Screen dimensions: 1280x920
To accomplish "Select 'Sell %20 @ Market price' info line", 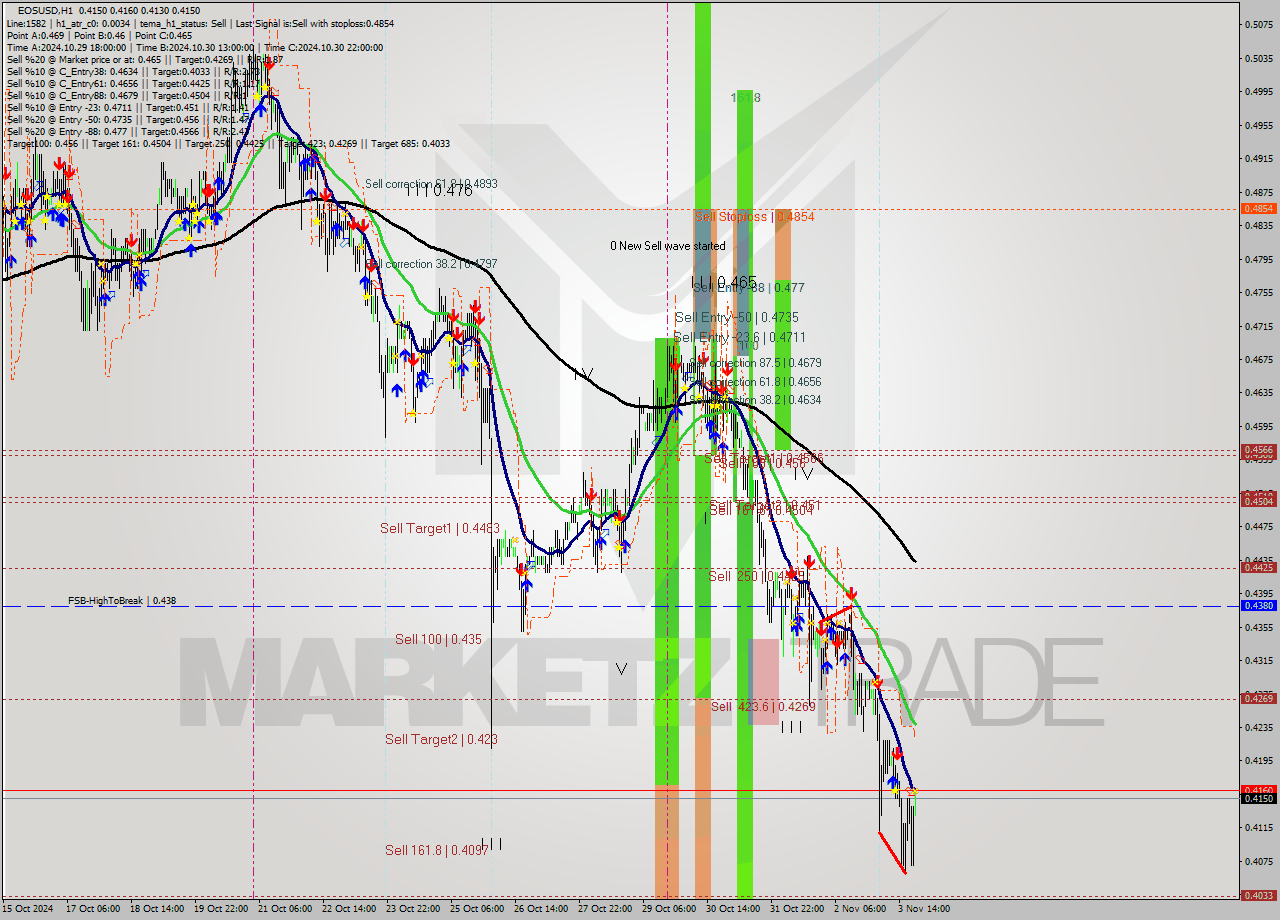I will tap(145, 59).
